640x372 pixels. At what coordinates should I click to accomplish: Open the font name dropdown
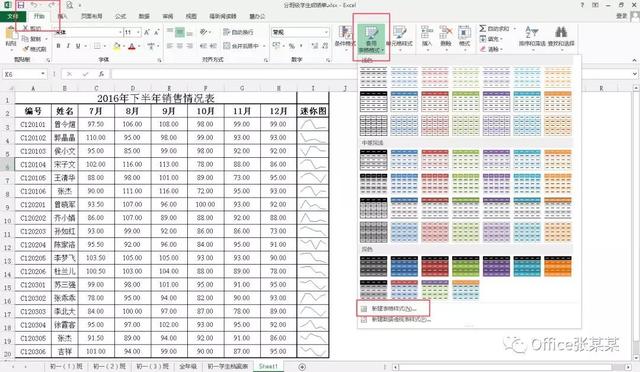click(120, 32)
